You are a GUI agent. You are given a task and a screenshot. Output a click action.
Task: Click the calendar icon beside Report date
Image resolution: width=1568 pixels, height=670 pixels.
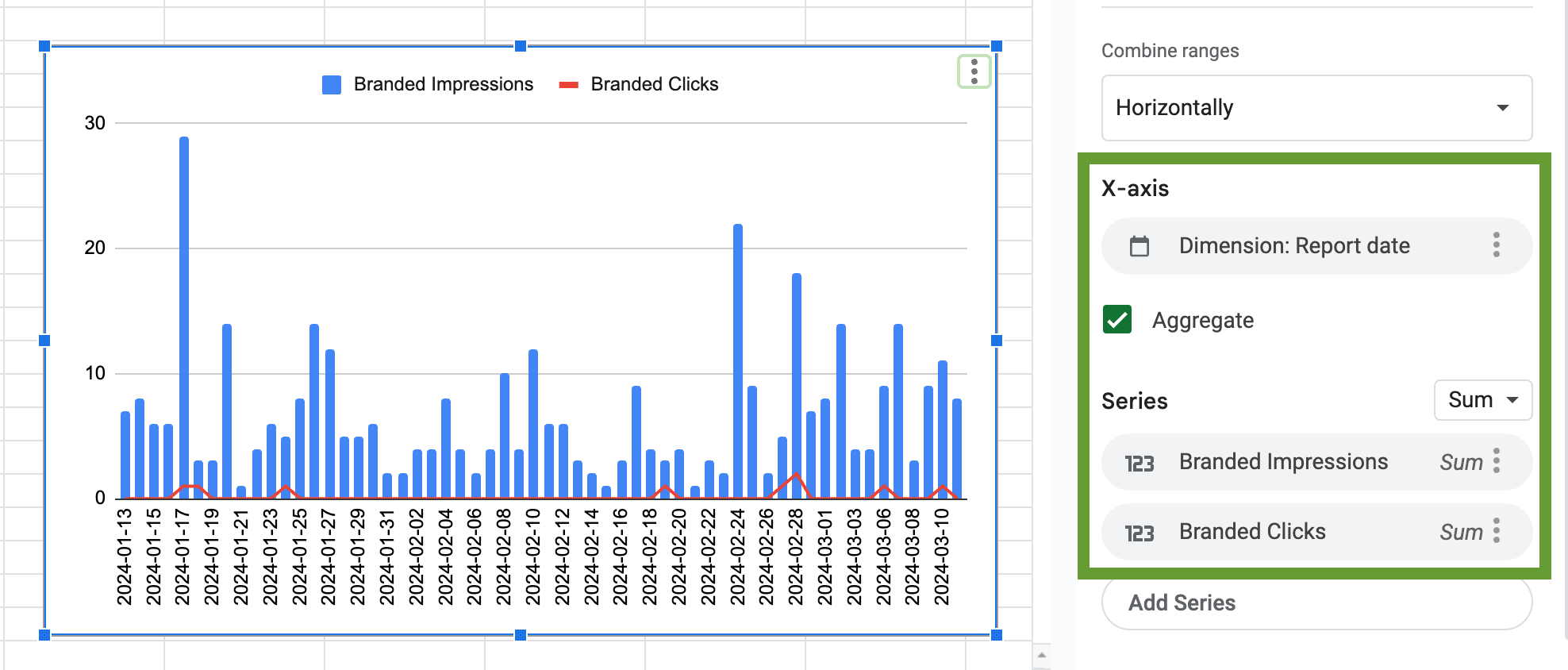tap(1139, 246)
